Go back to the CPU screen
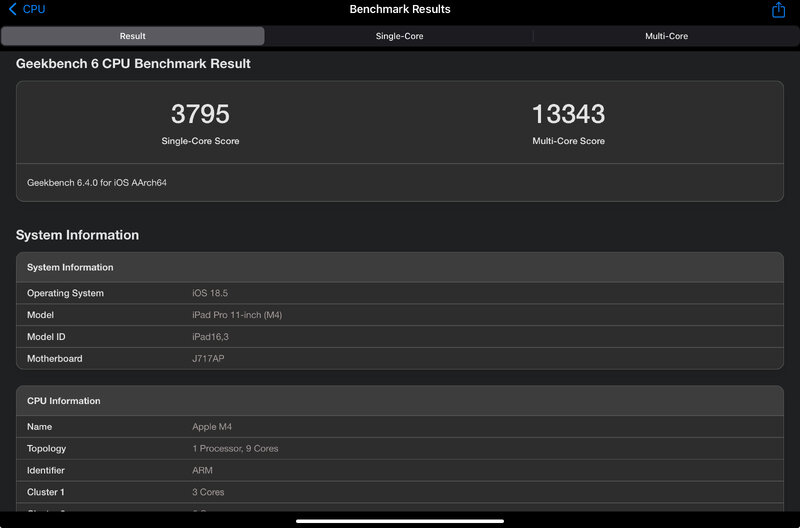This screenshot has width=800, height=528. [x=27, y=9]
